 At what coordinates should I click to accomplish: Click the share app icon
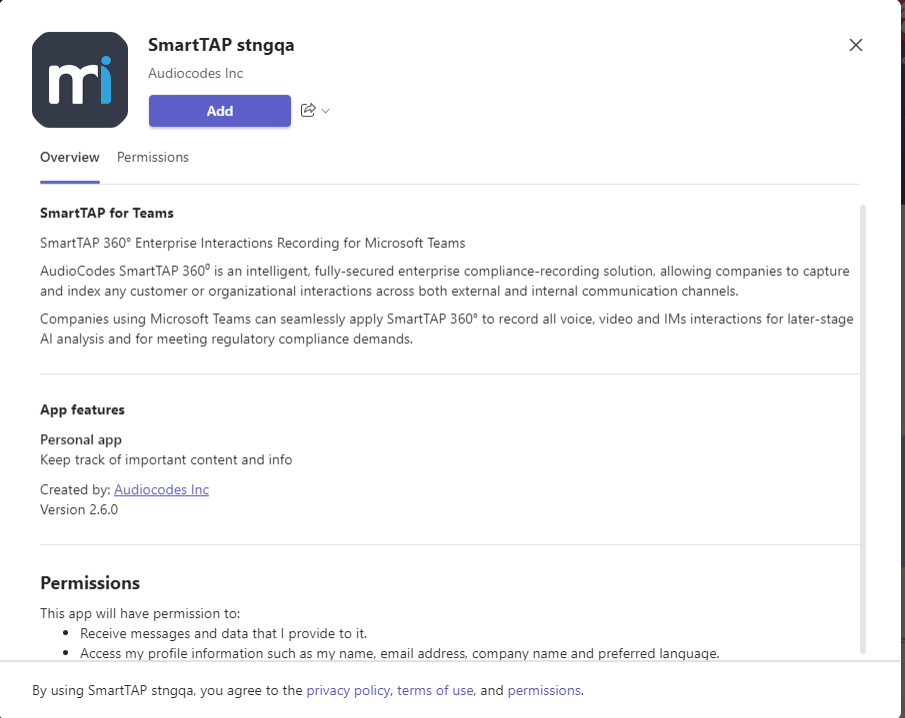[308, 110]
